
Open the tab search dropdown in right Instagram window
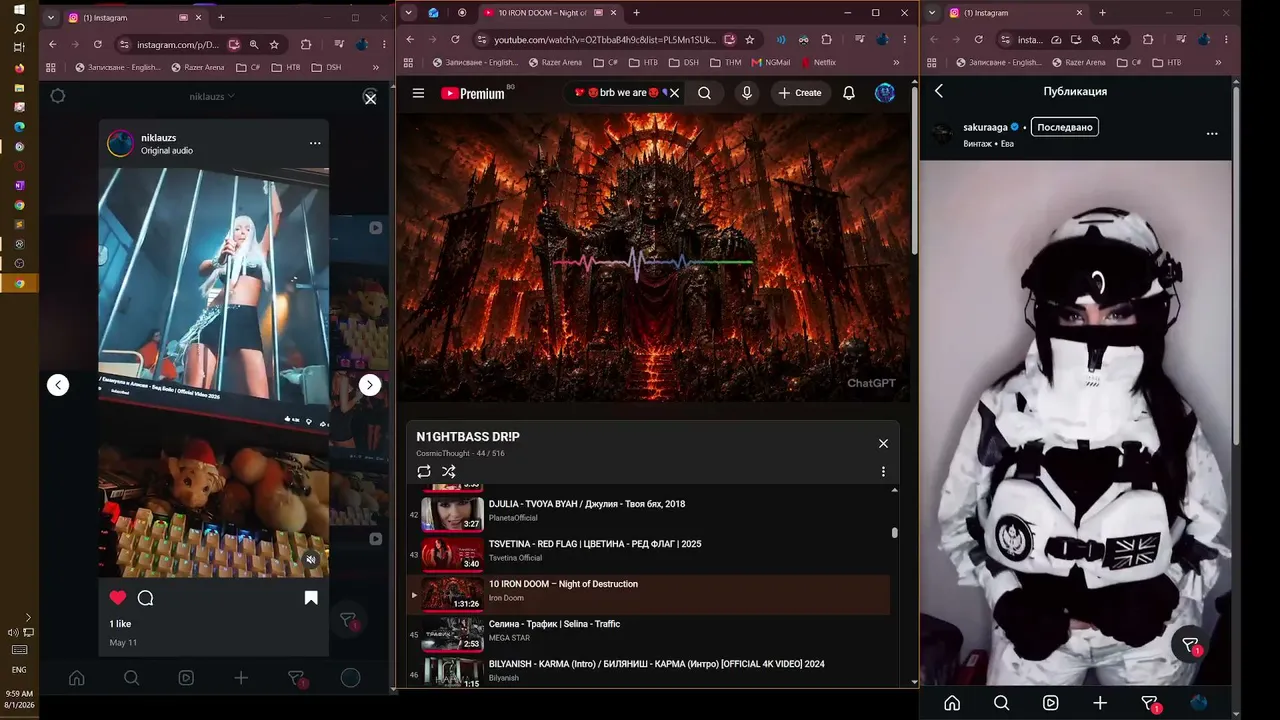click(932, 13)
